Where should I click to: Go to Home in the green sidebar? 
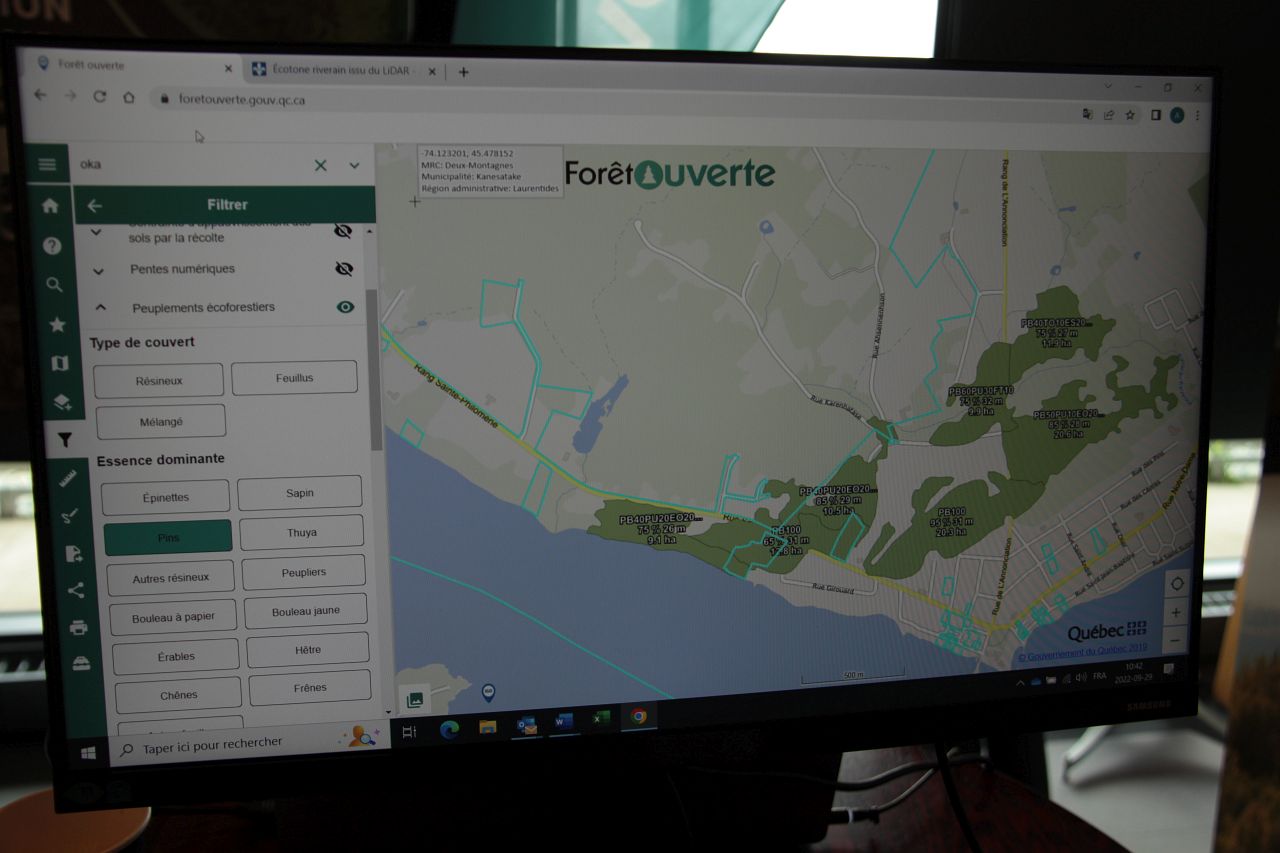[50, 205]
